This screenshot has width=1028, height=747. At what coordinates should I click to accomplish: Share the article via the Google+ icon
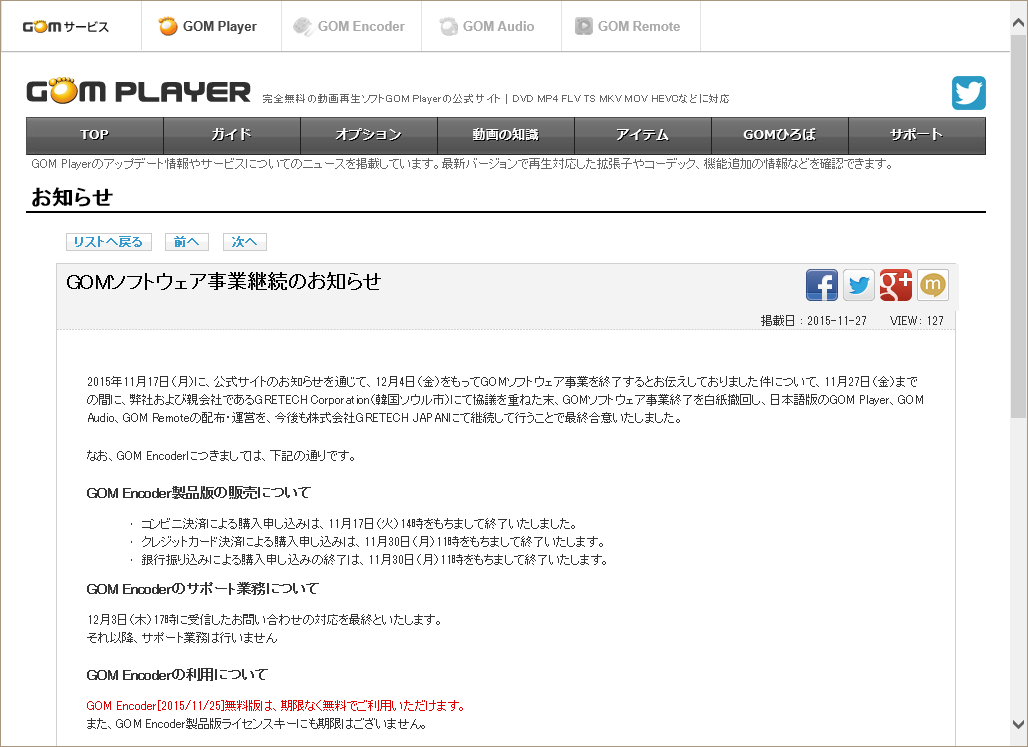click(896, 285)
